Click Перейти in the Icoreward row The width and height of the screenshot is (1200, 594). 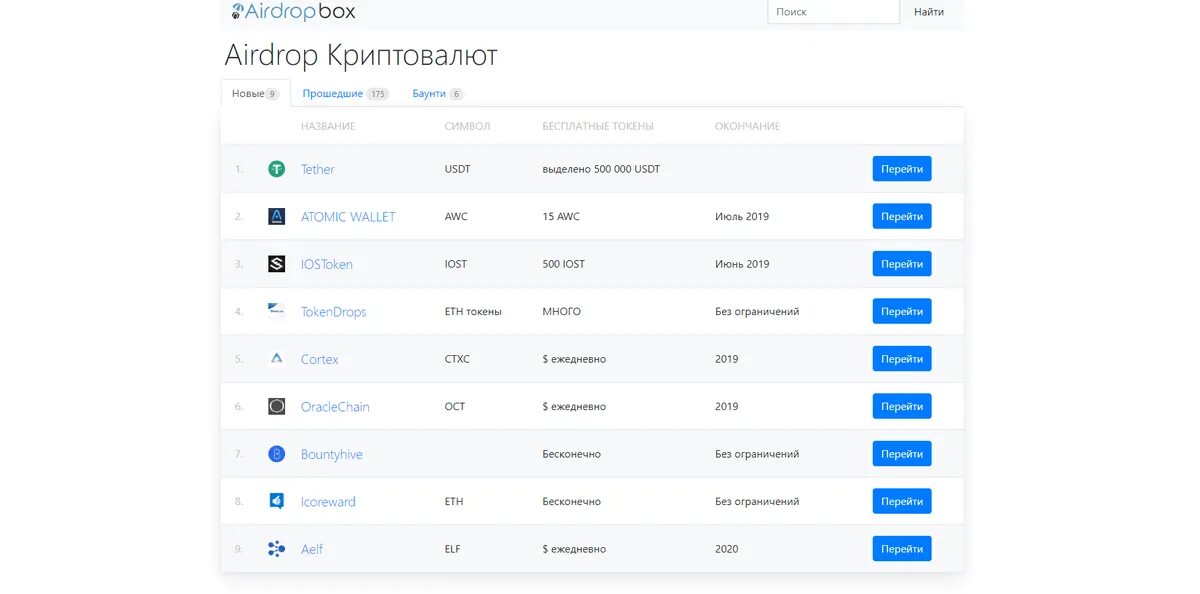(902, 501)
